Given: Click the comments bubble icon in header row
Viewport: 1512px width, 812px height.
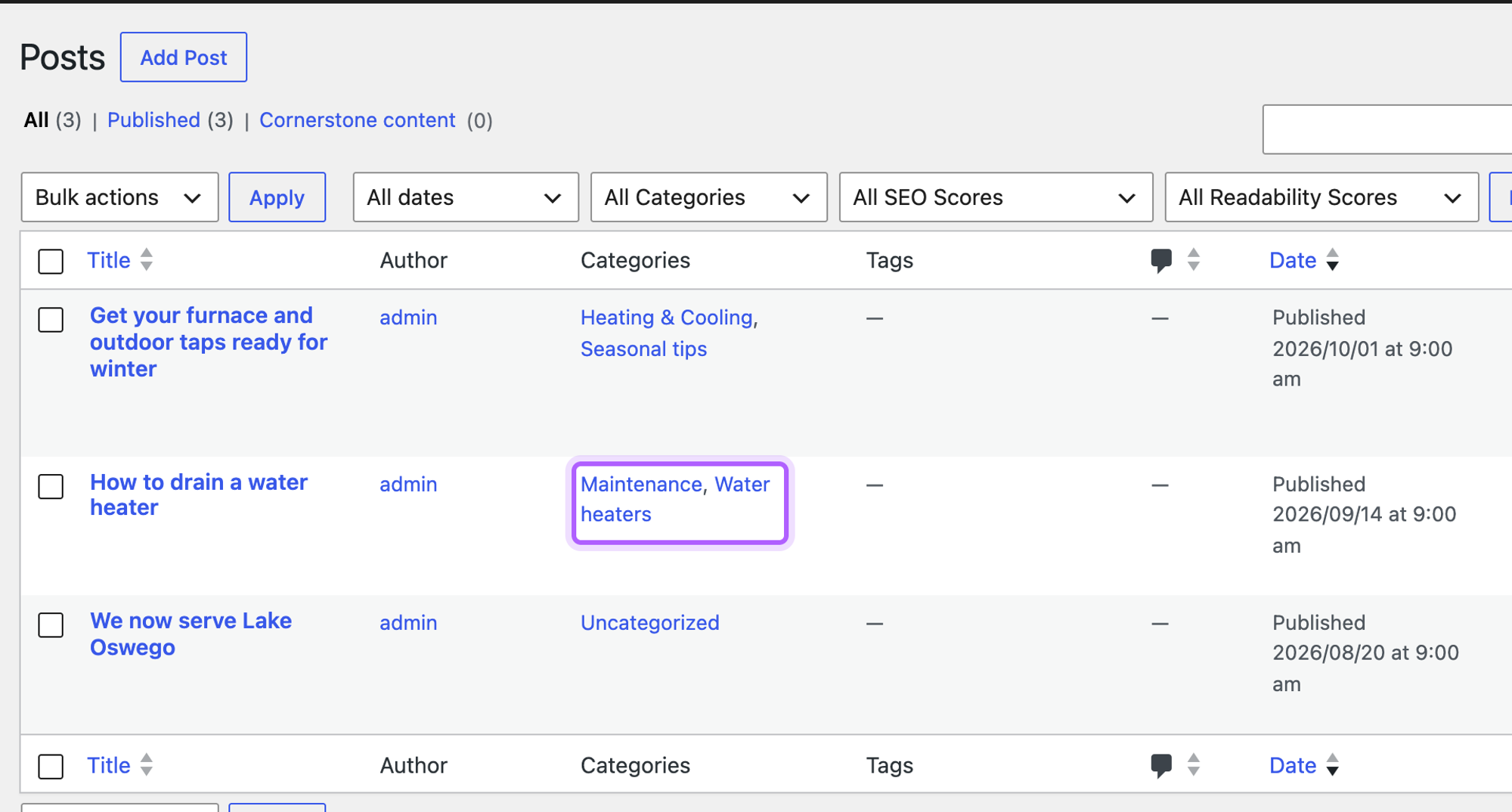Looking at the screenshot, I should coord(1161,261).
